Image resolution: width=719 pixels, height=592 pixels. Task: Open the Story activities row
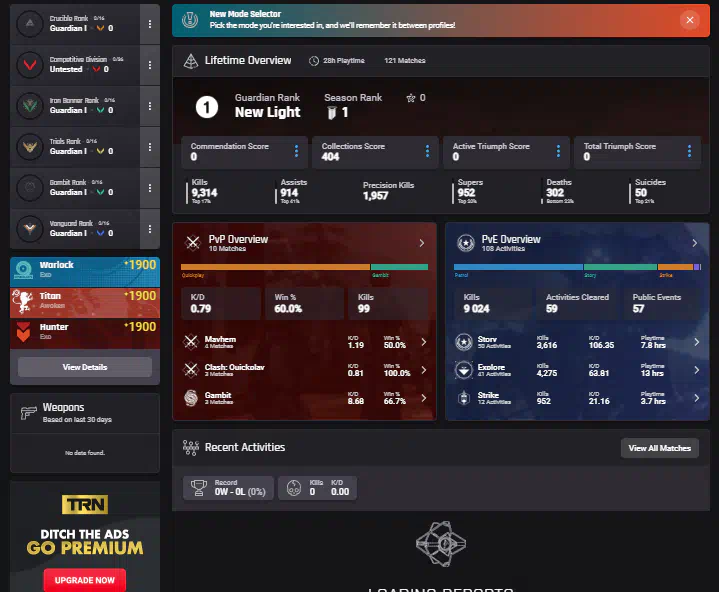pos(577,342)
